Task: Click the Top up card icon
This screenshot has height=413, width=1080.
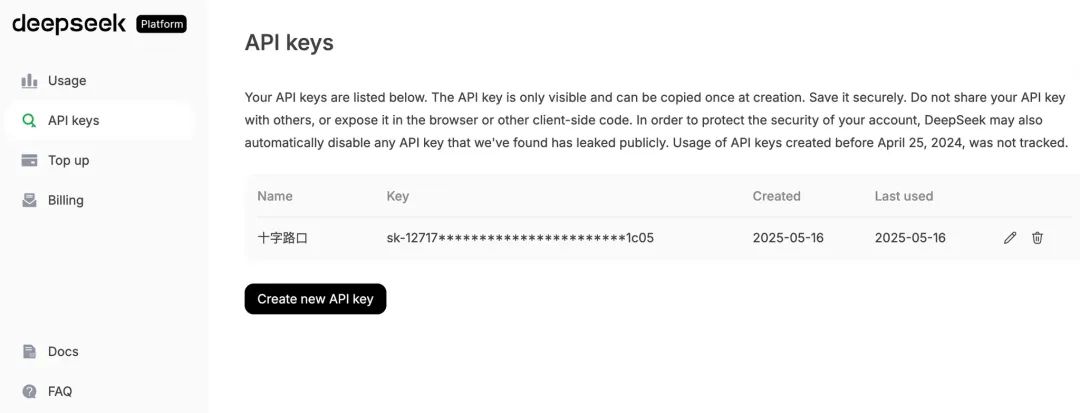Action: click(x=29, y=161)
